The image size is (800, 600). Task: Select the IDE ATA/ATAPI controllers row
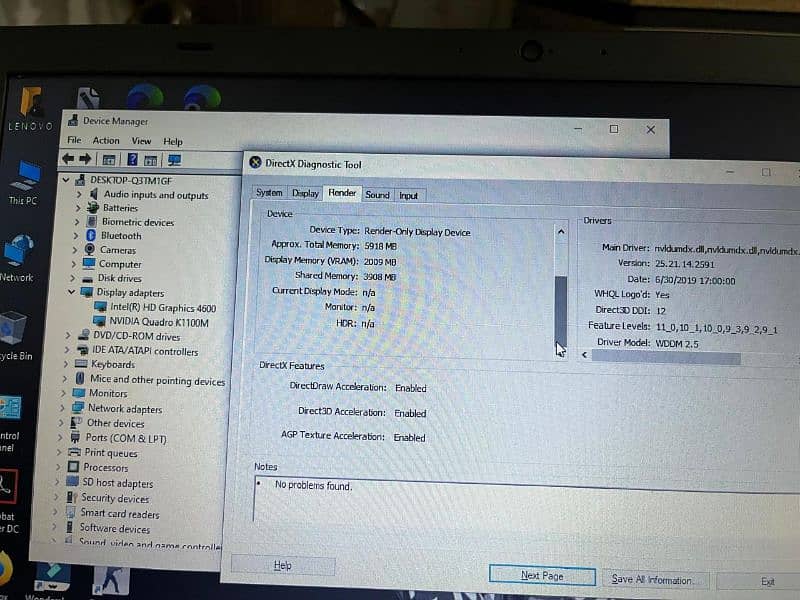click(x=137, y=351)
